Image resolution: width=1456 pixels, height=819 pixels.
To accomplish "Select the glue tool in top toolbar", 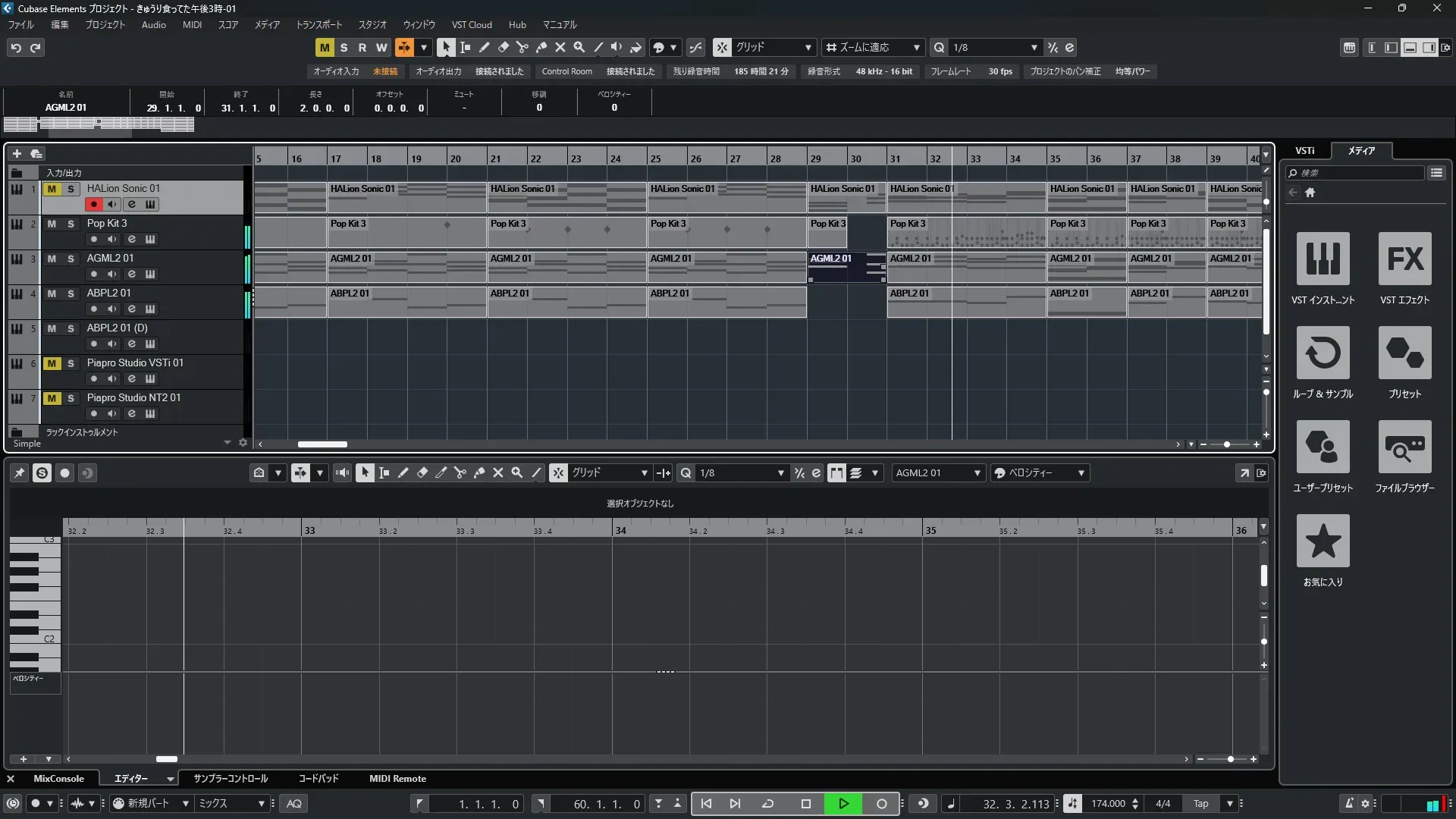I will (541, 47).
